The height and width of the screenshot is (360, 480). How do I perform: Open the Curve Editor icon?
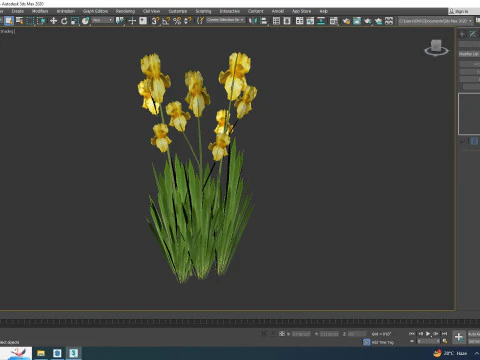(x=310, y=21)
